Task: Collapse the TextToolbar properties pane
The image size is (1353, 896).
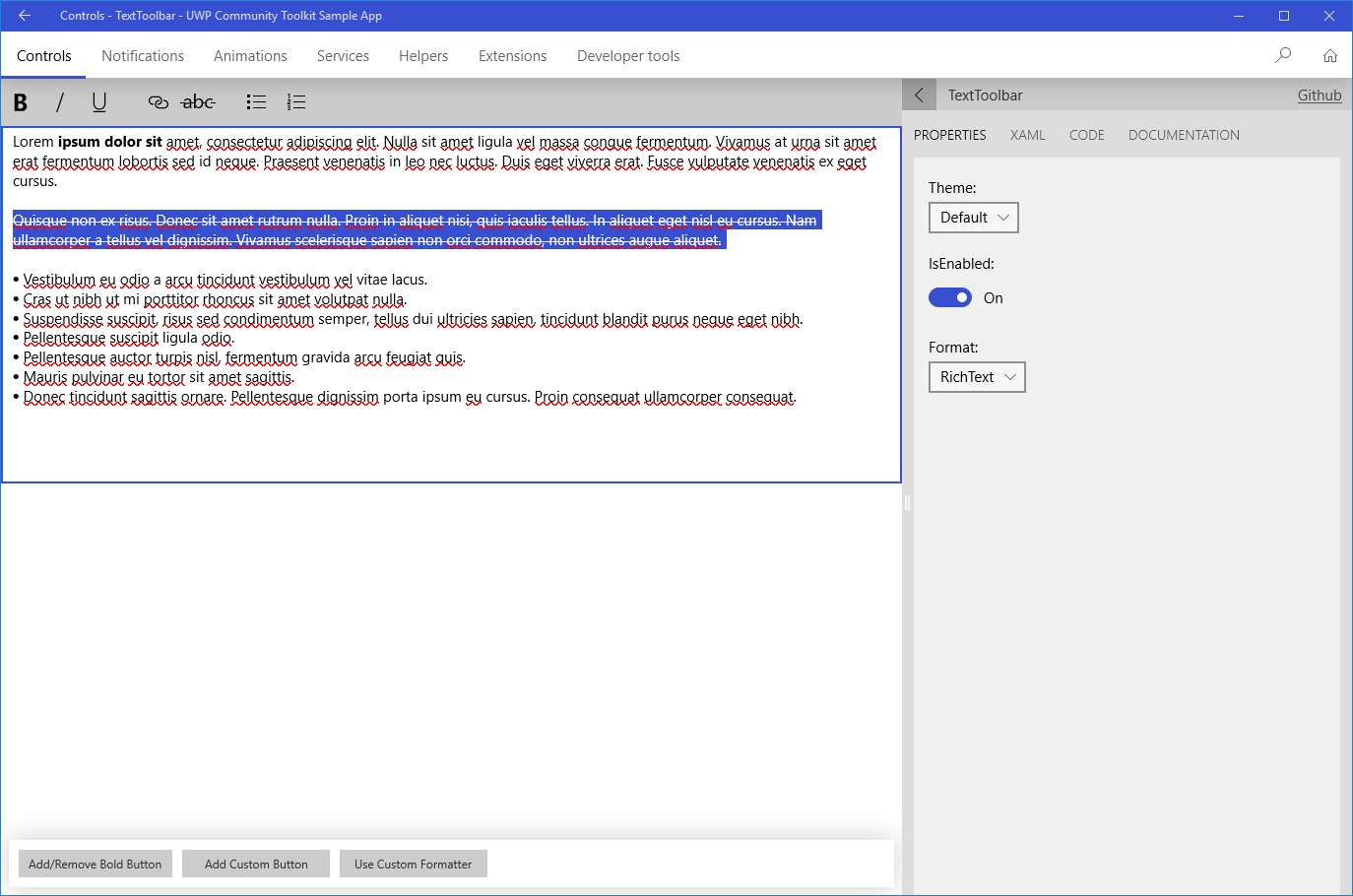Action: coord(920,96)
